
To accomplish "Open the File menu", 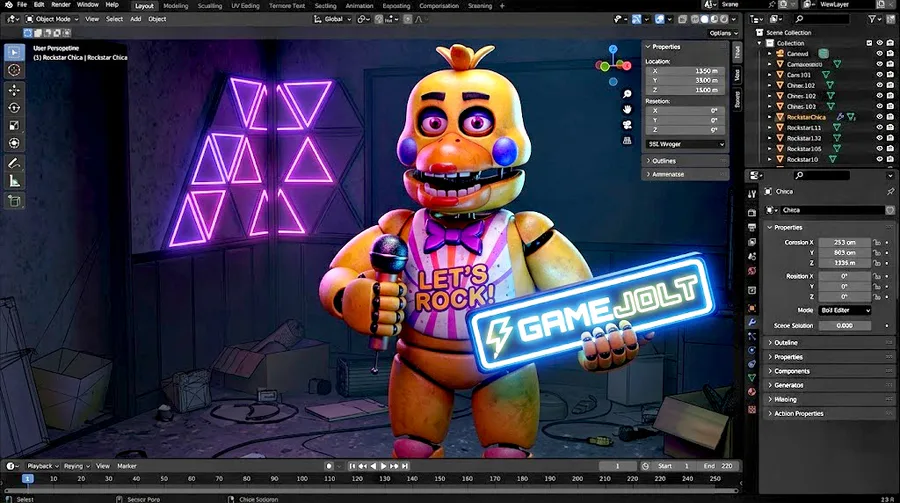I will tap(22, 5).
